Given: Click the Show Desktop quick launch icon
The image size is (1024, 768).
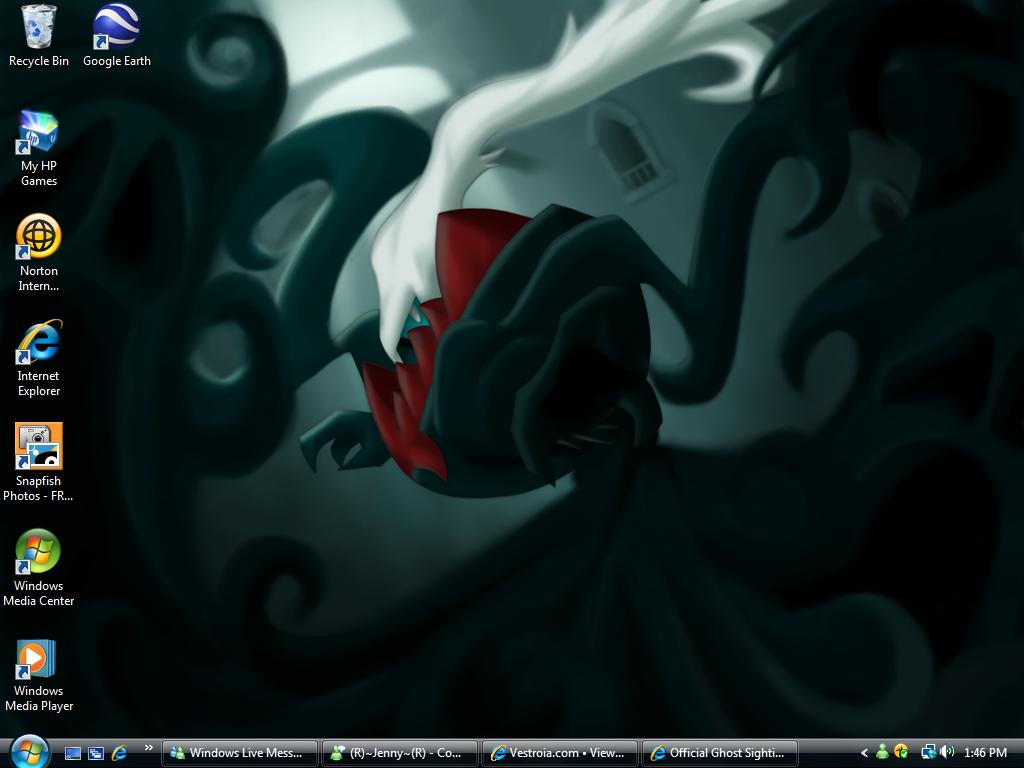Looking at the screenshot, I should tap(72, 753).
